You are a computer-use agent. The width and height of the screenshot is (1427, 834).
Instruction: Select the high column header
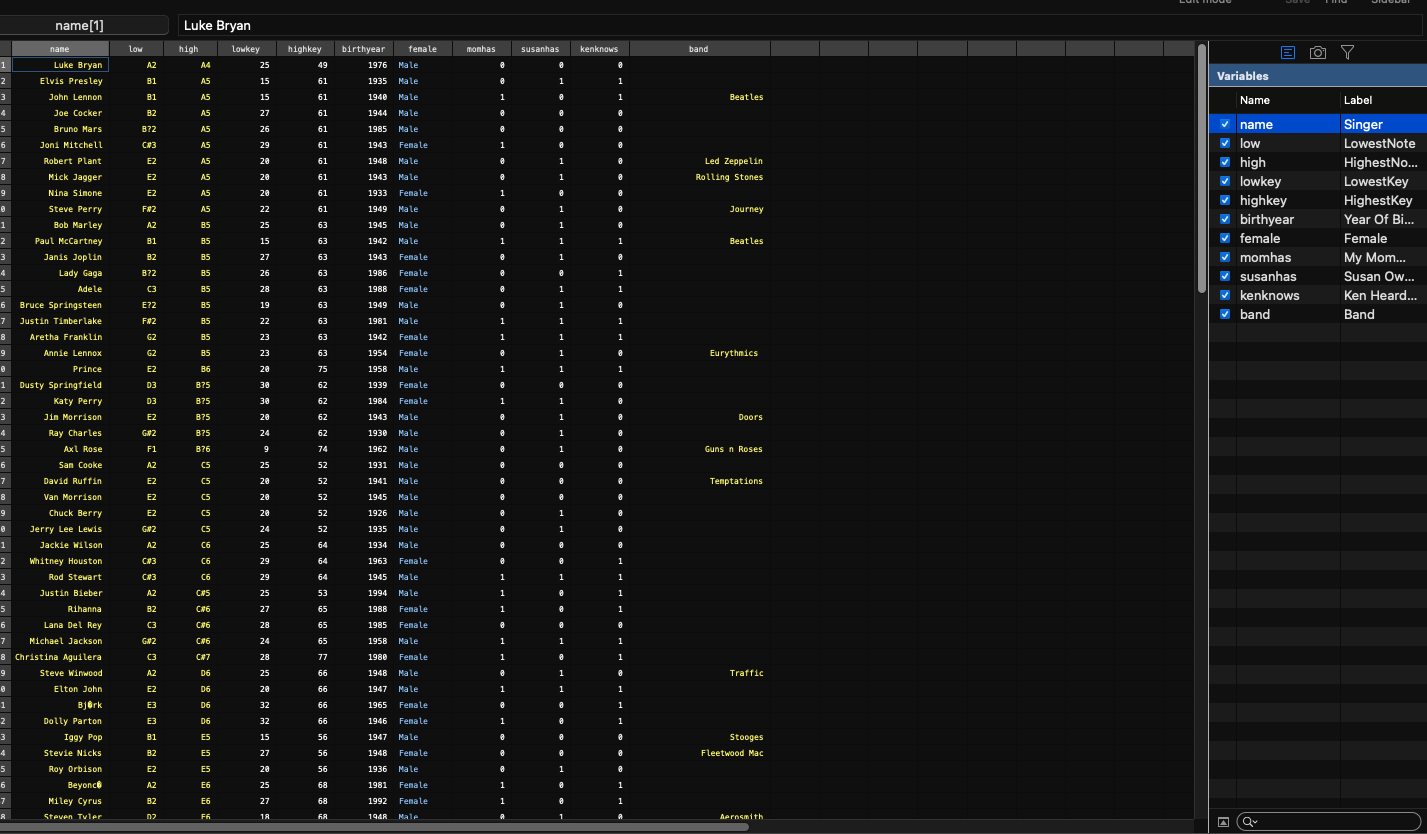click(189, 49)
